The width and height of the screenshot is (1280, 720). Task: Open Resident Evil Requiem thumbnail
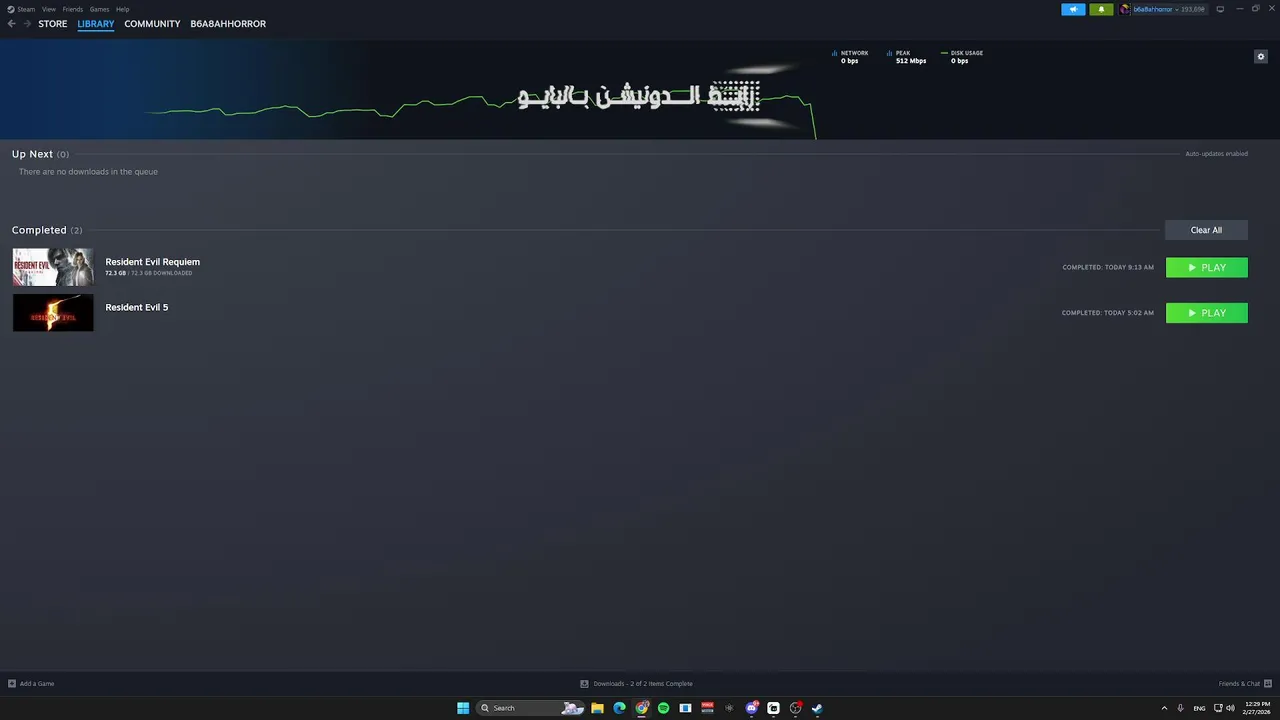click(53, 267)
